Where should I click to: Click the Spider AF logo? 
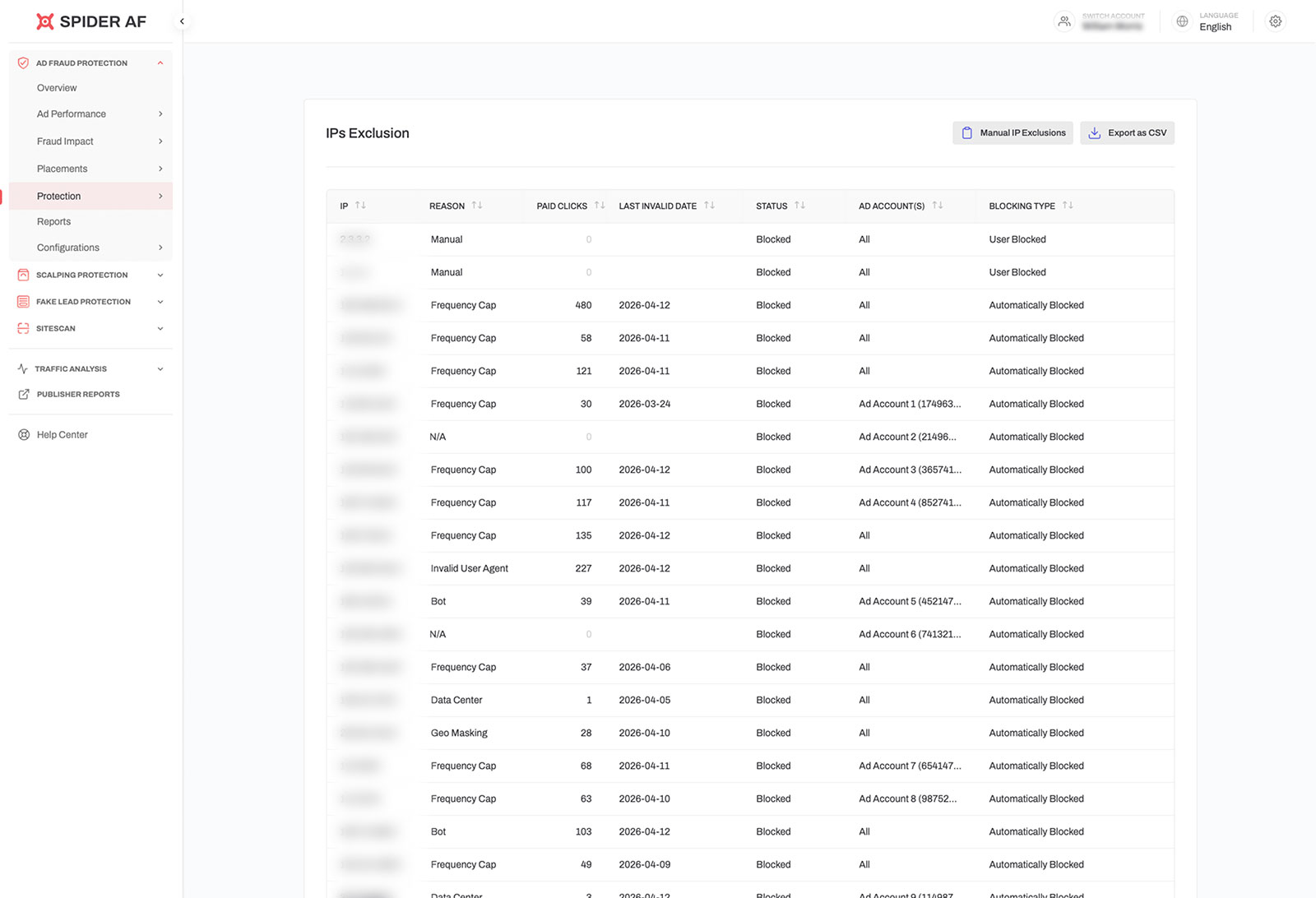click(x=90, y=21)
